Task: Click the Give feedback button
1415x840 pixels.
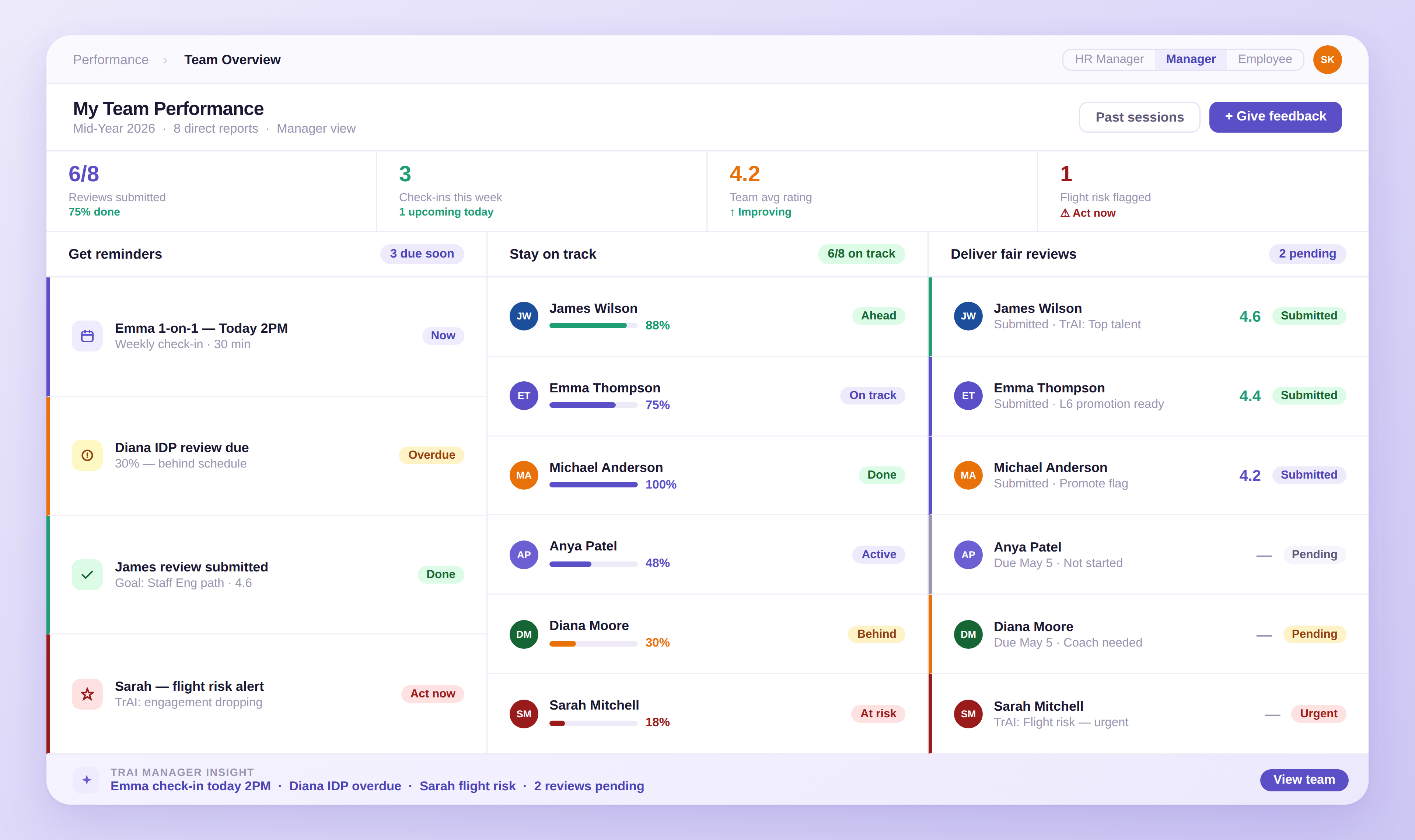Action: [1275, 116]
